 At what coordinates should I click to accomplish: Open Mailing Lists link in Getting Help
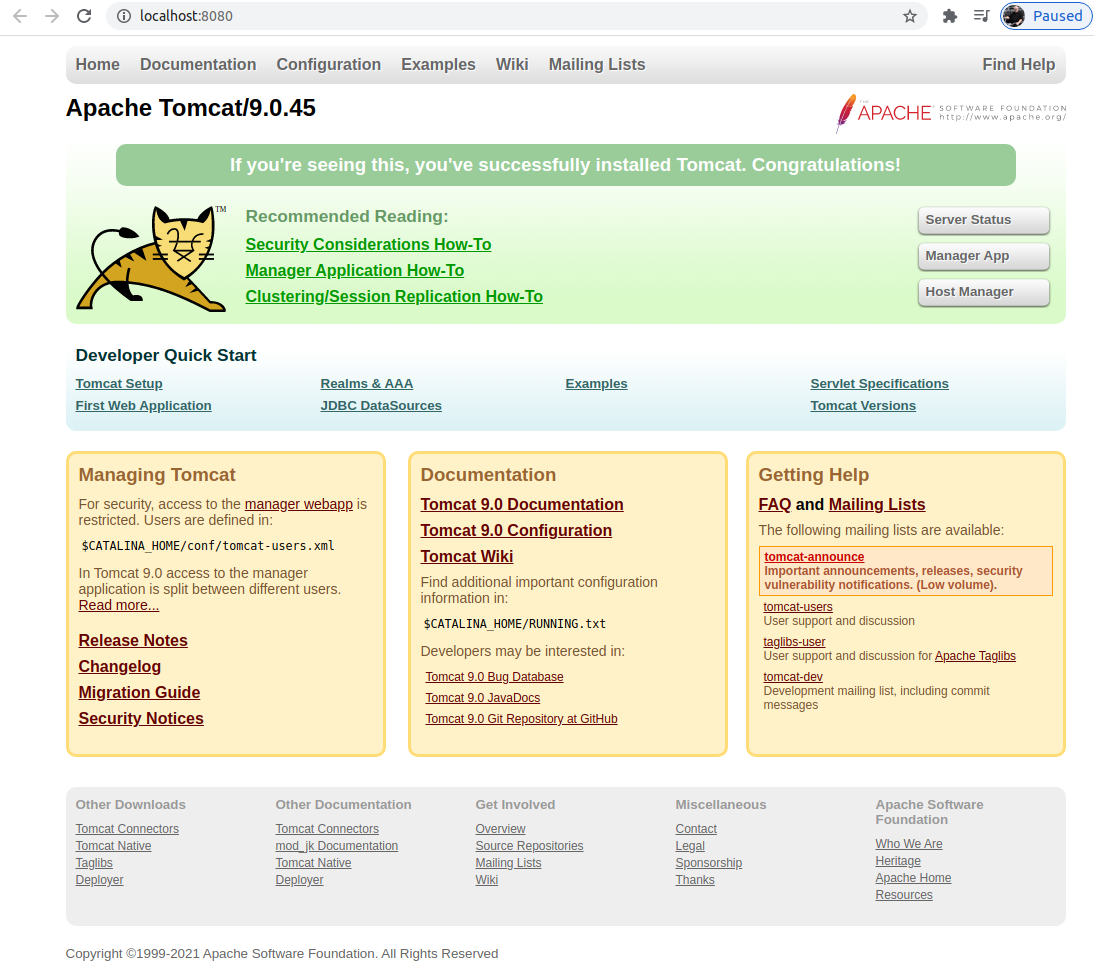click(877, 504)
